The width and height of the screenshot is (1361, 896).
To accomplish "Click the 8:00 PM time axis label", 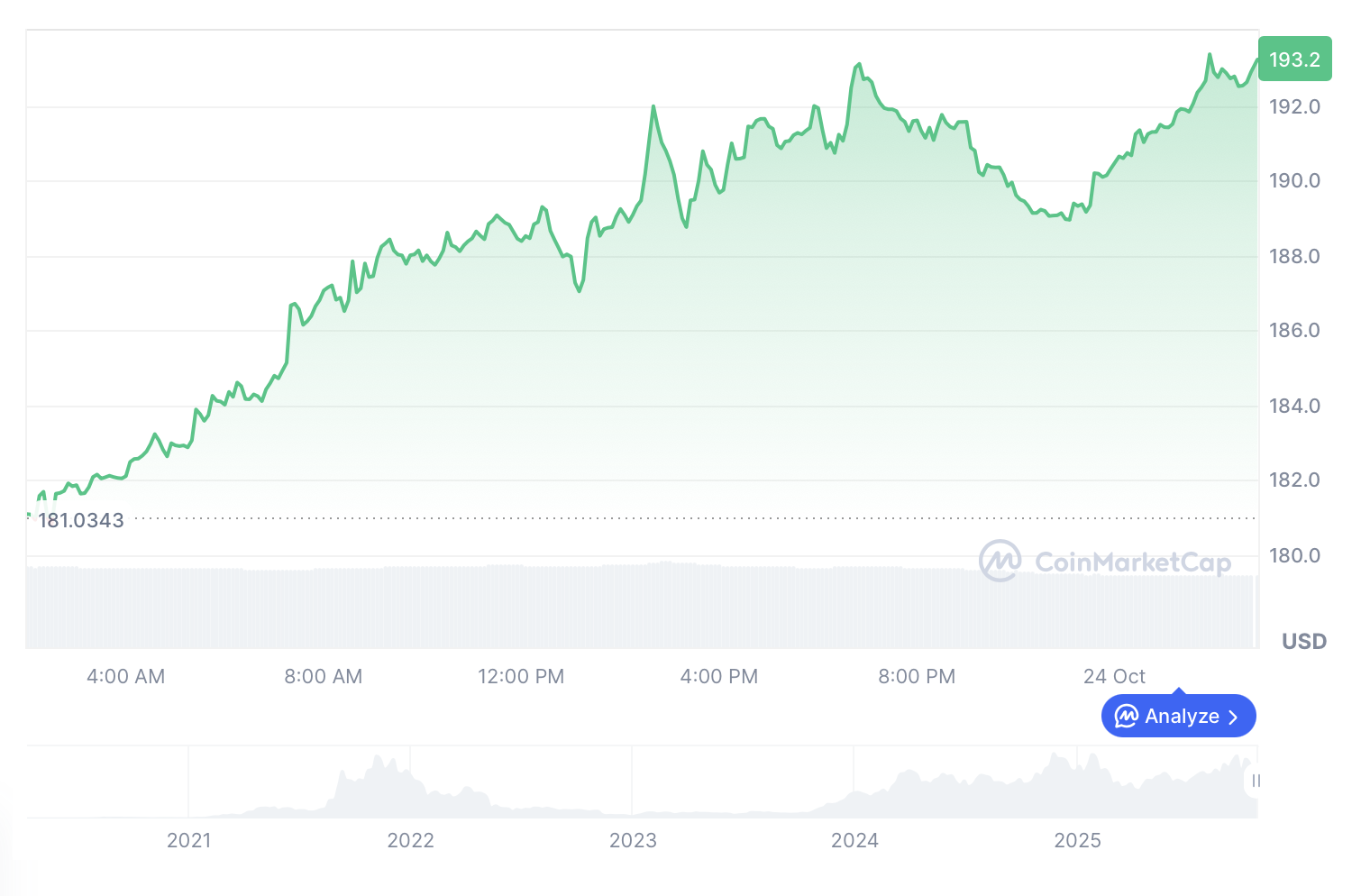I will pos(917,676).
